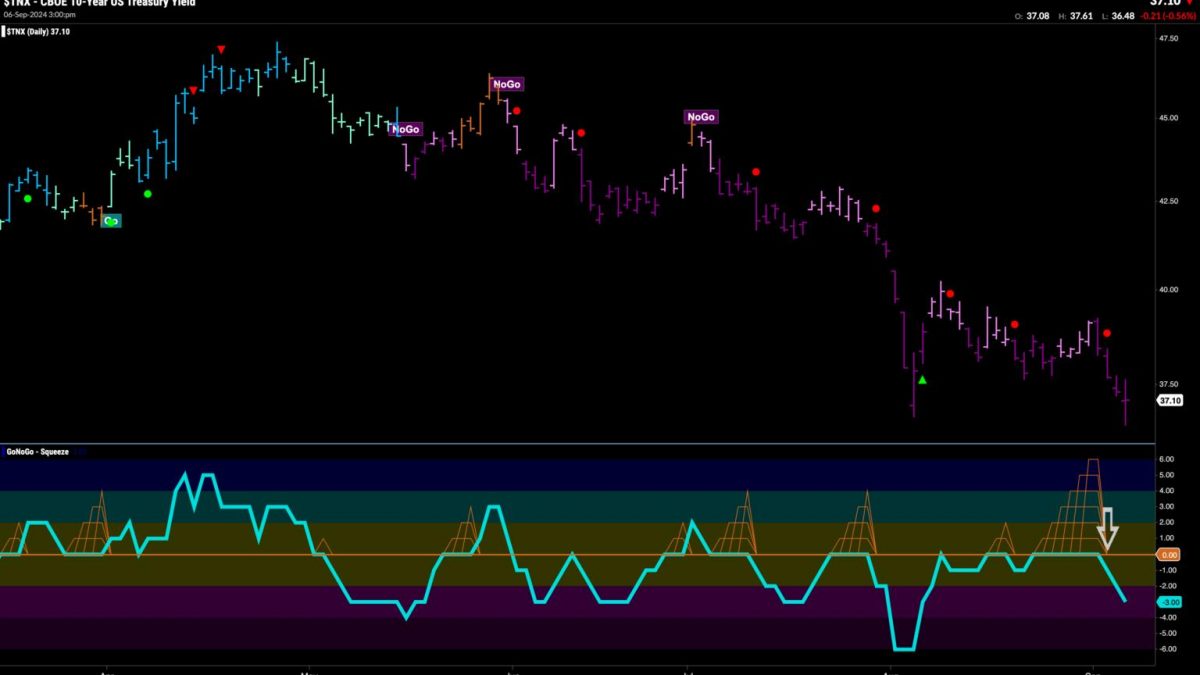Click the 42.50 price axis label
Screen dimensions: 1200x675
(x=1169, y=201)
